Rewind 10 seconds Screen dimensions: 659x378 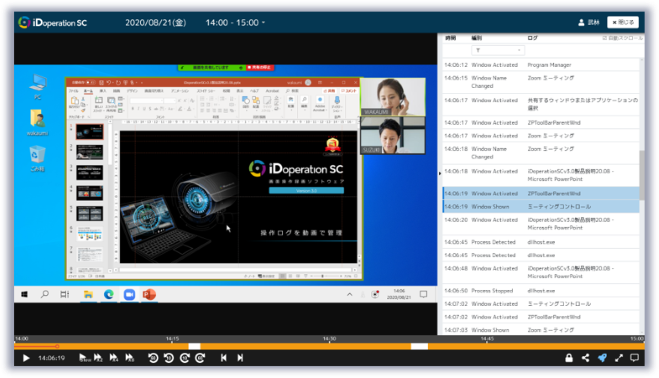tap(169, 358)
